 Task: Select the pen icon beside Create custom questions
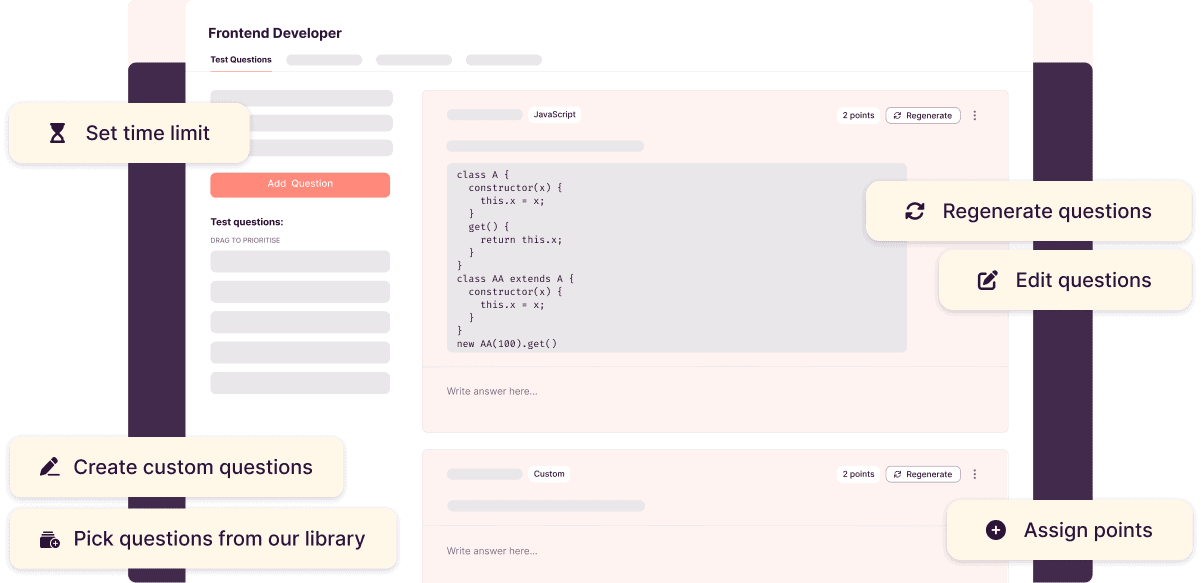click(x=50, y=466)
